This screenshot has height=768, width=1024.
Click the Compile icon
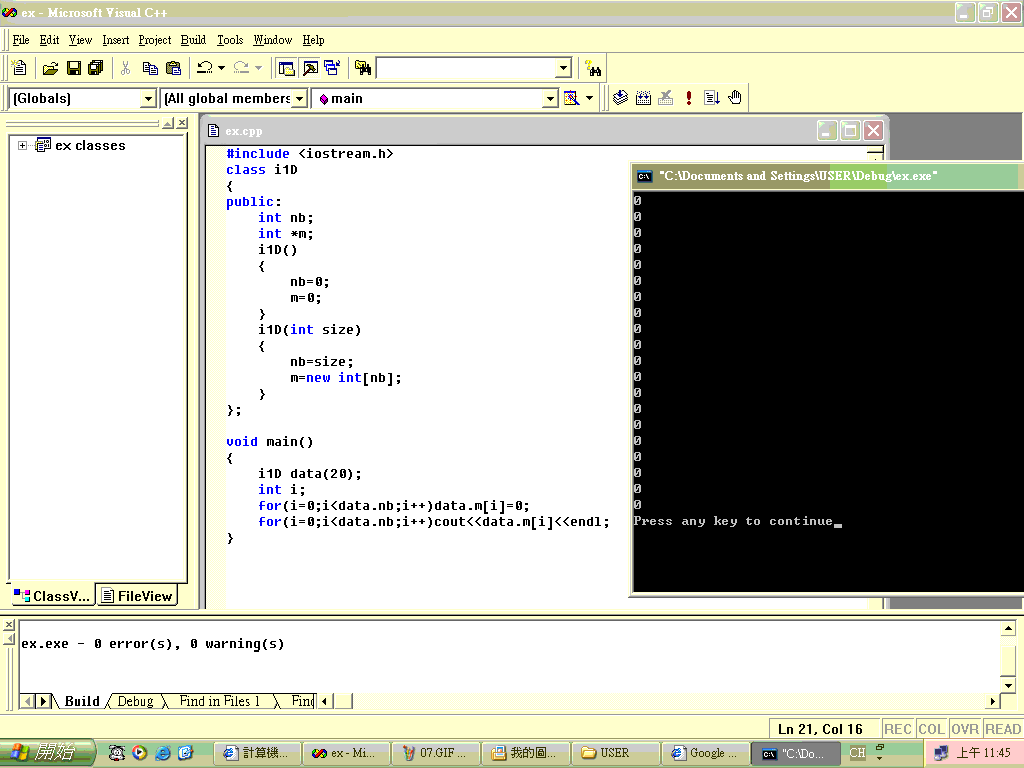(x=620, y=98)
